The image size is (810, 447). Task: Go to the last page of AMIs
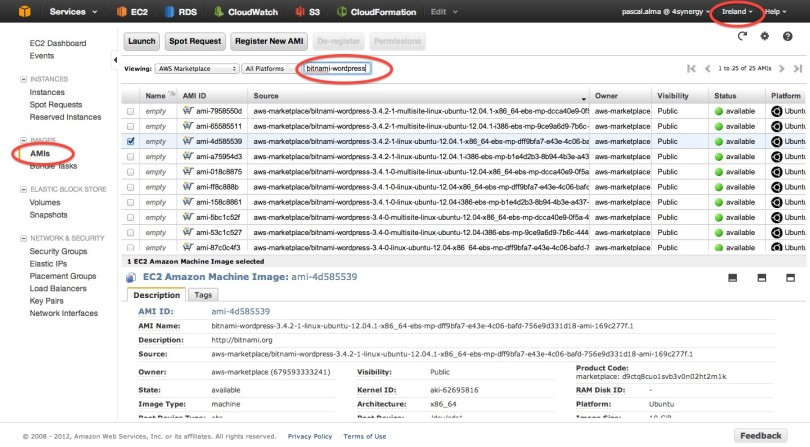[x=798, y=68]
